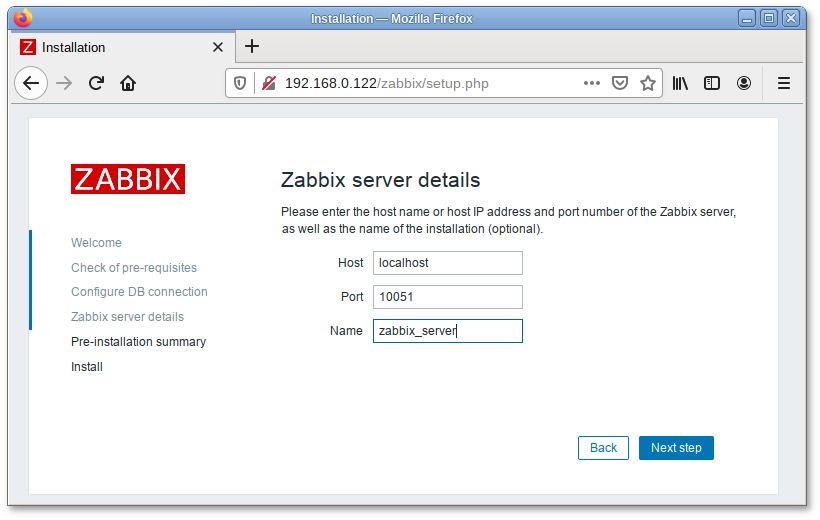Open the Firefox home page
820x520 pixels.
(x=128, y=83)
